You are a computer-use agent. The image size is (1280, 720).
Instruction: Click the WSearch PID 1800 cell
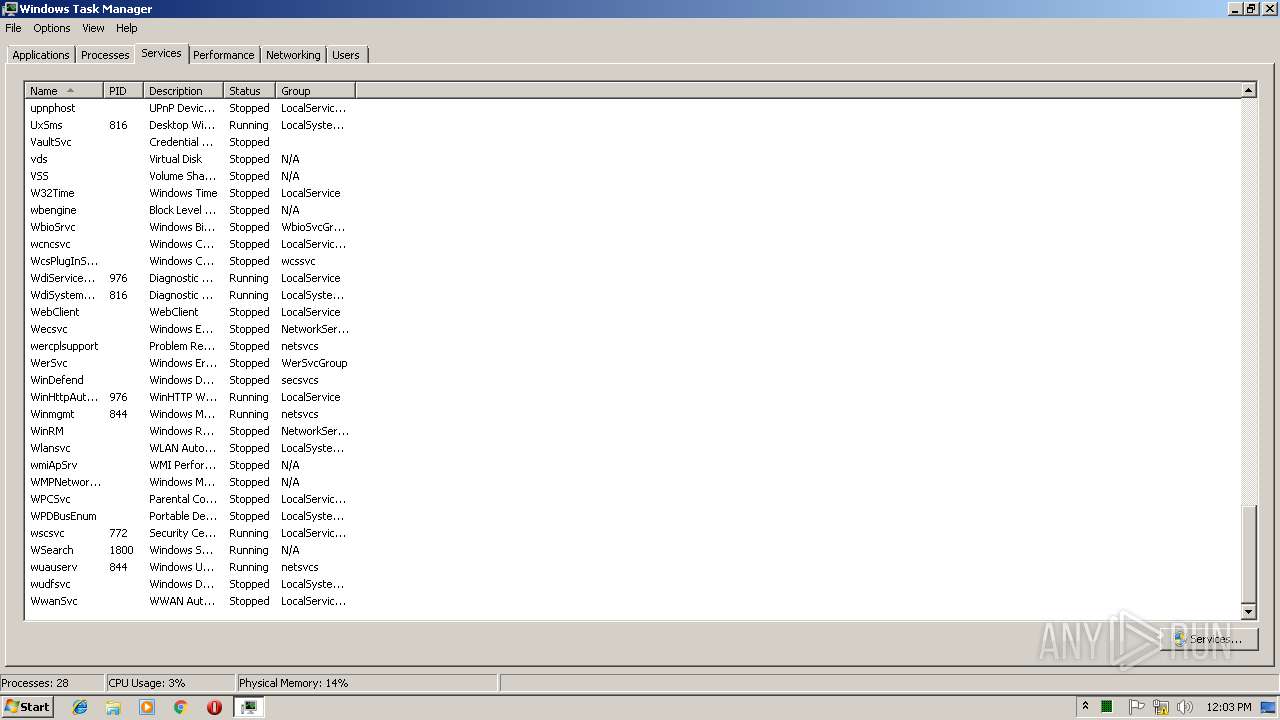(x=121, y=550)
